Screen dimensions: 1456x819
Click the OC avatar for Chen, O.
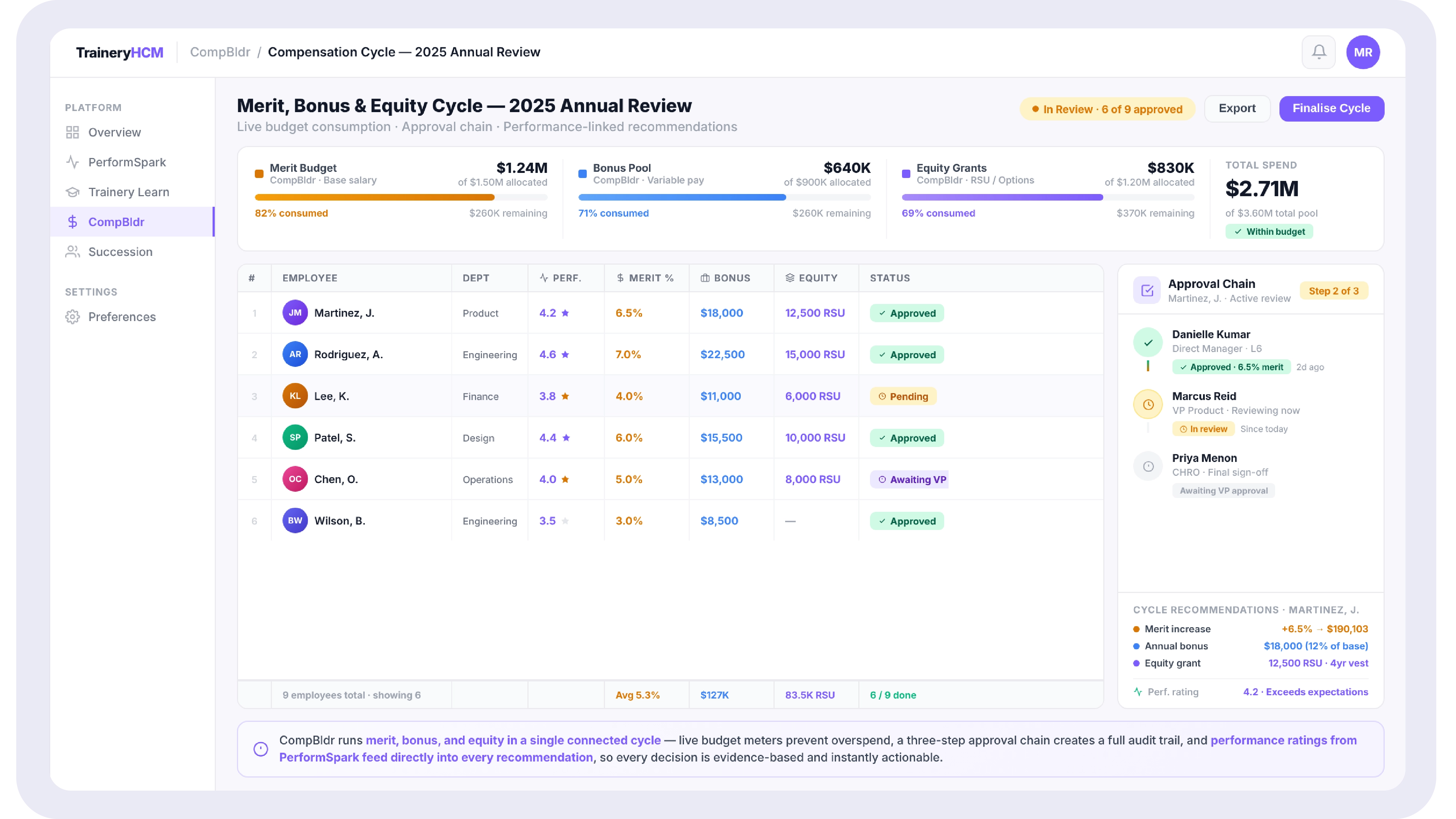click(295, 479)
